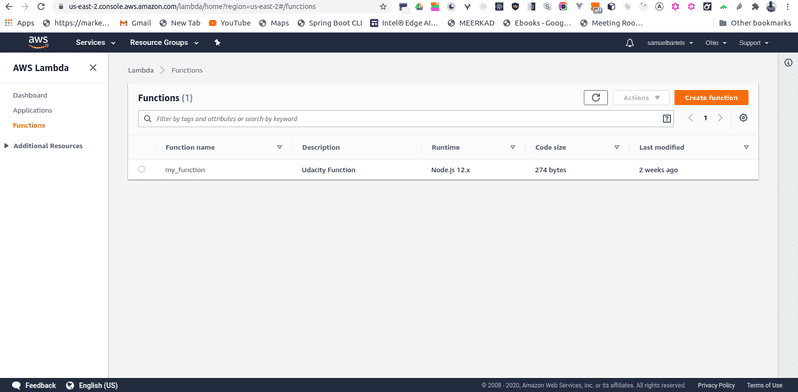Open the Spring Boot CLI bookmark
Image resolution: width=798 pixels, height=392 pixels.
coord(329,23)
